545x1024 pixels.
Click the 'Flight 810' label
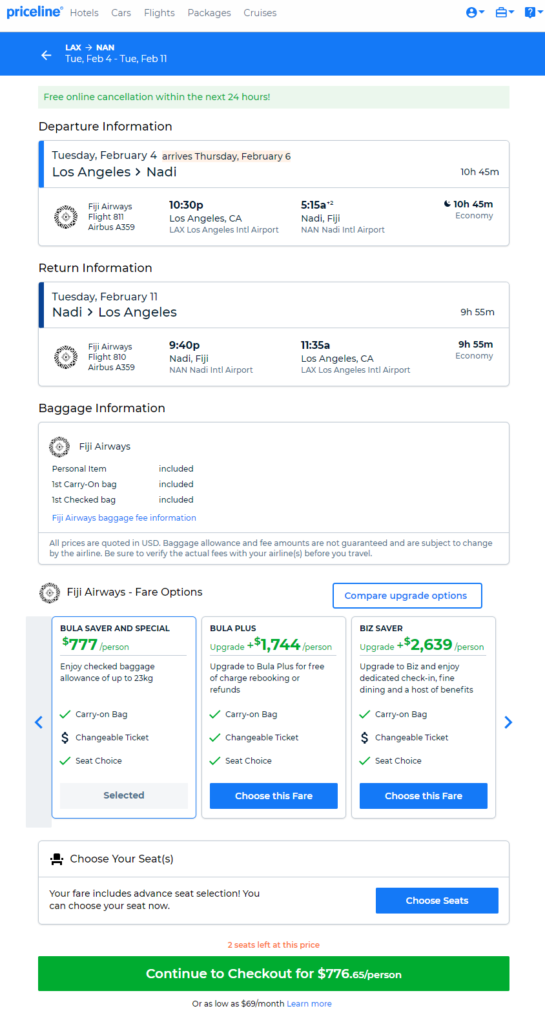tap(106, 357)
